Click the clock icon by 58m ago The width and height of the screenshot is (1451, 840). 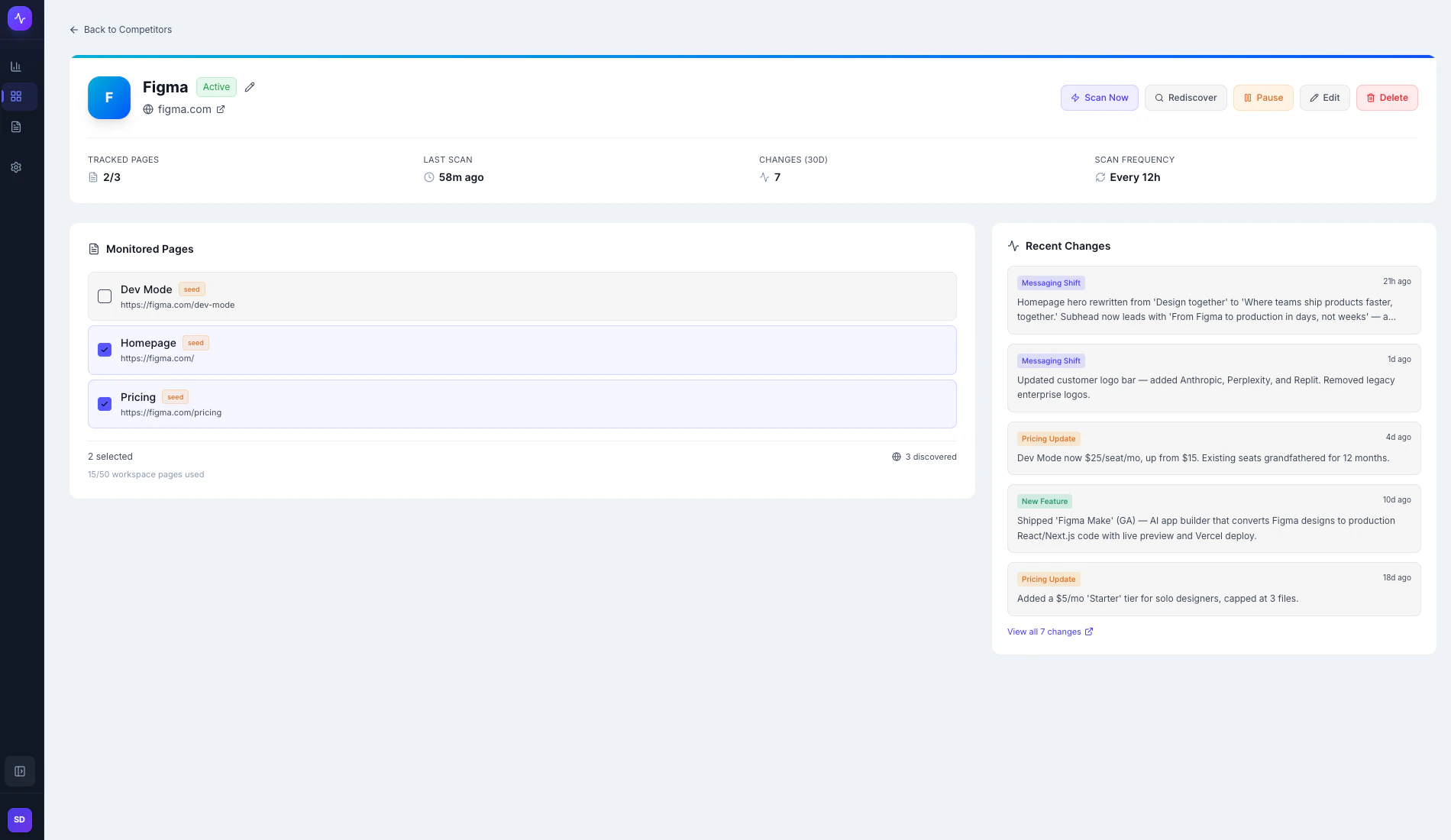(429, 177)
